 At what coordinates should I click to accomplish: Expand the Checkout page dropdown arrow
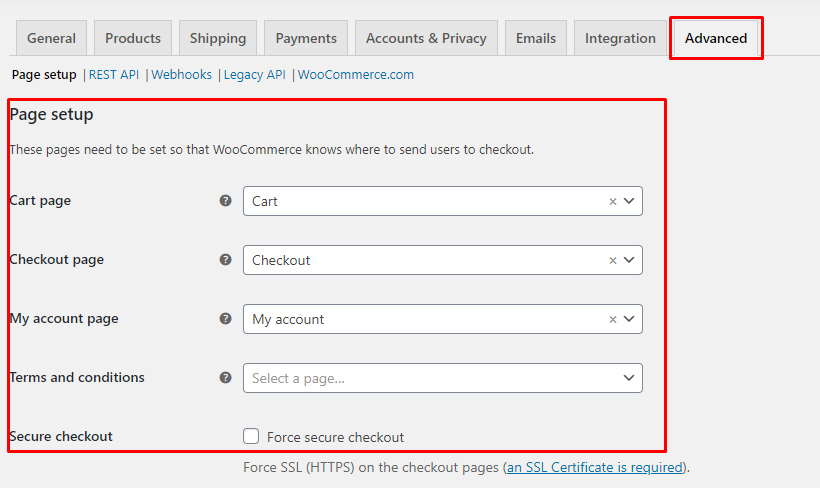629,260
